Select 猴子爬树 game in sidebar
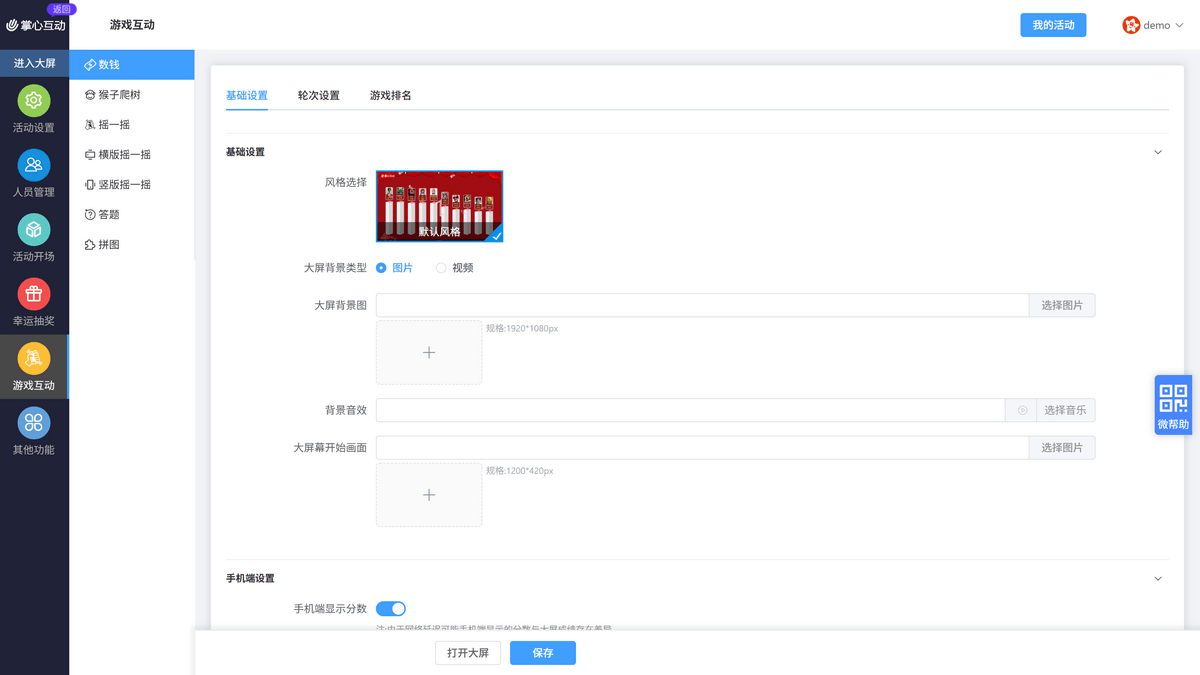The height and width of the screenshot is (675, 1200). [x=132, y=95]
